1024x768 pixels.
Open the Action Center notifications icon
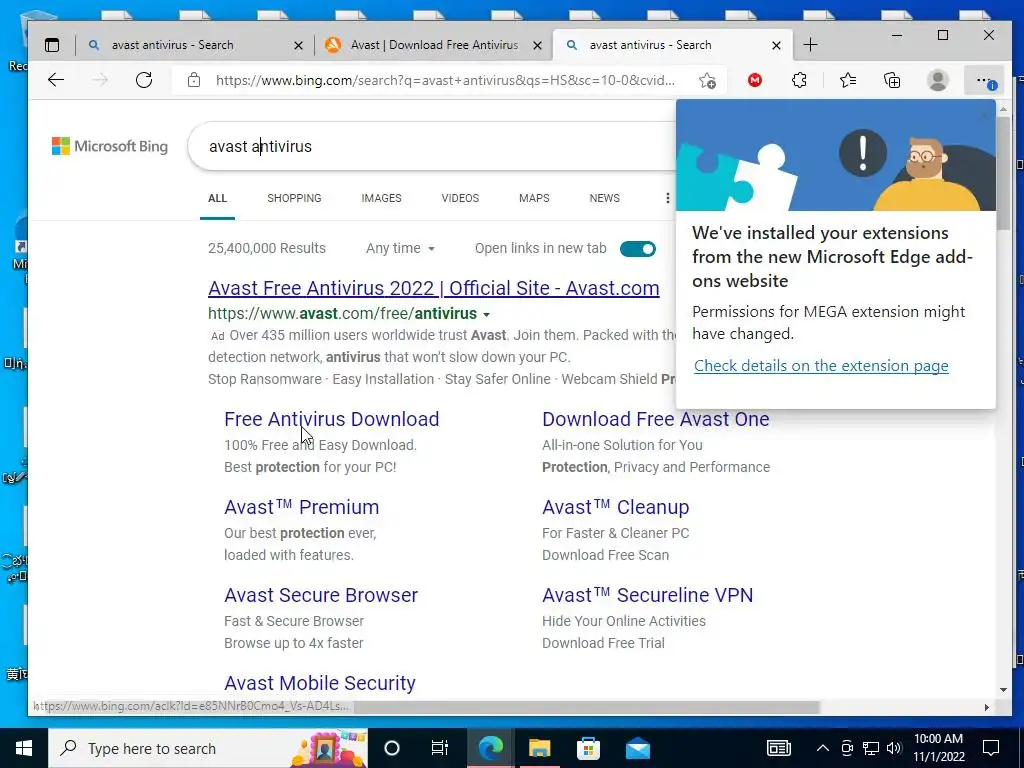991,748
